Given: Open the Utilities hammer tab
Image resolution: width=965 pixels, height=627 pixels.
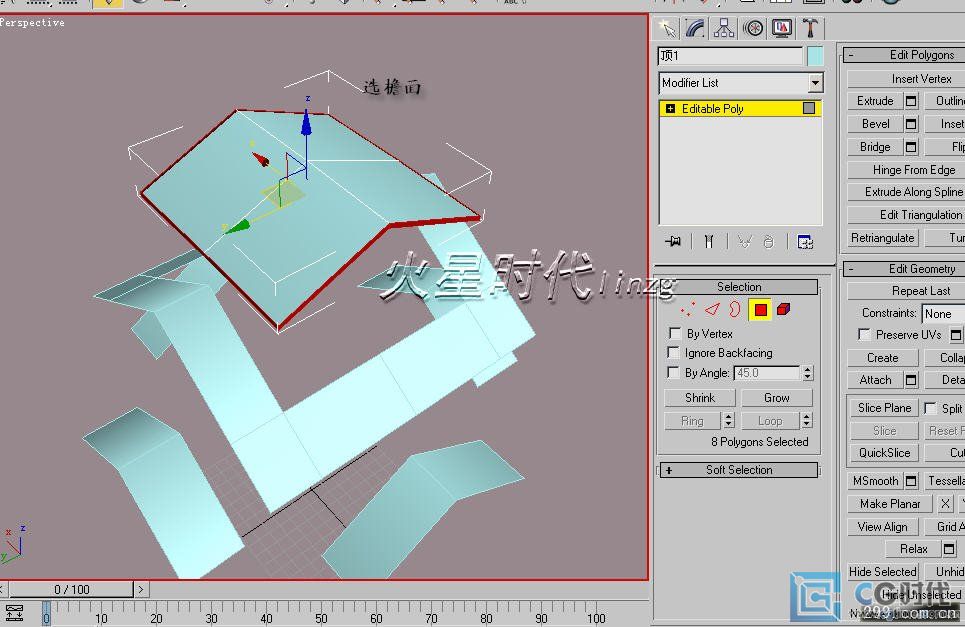Looking at the screenshot, I should pyautogui.click(x=810, y=28).
